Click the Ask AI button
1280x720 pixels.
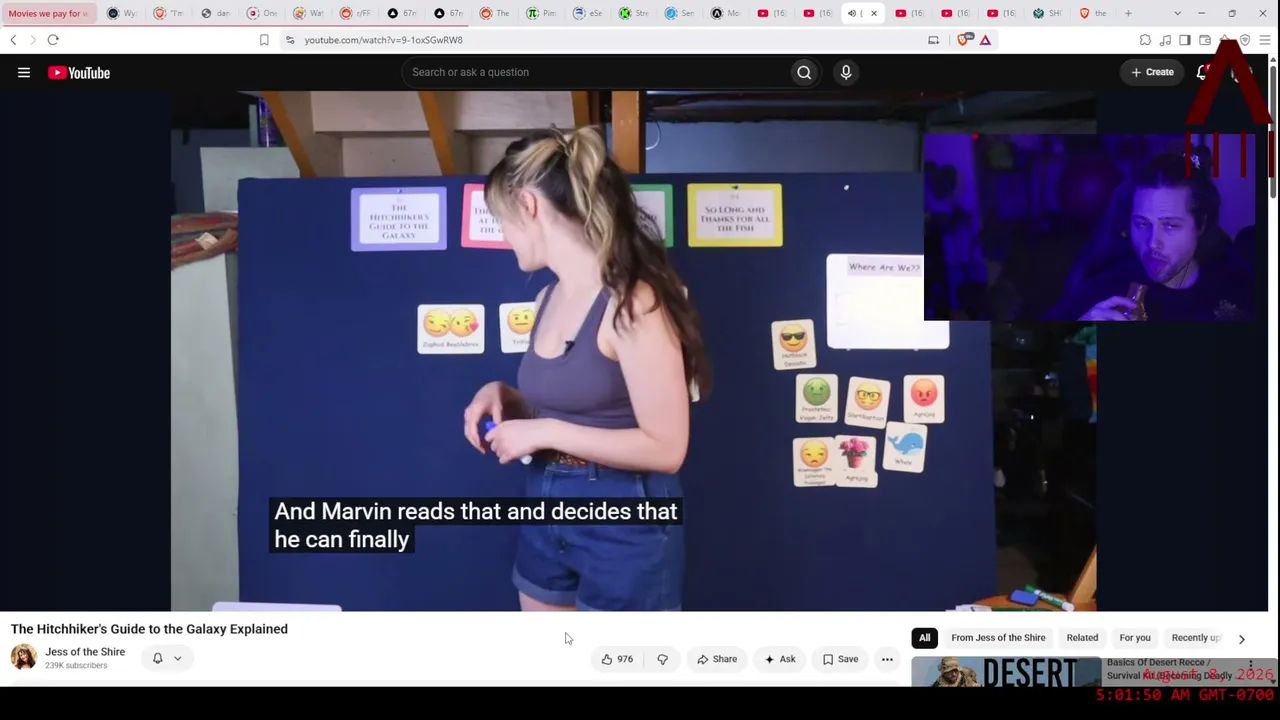[x=780, y=659]
